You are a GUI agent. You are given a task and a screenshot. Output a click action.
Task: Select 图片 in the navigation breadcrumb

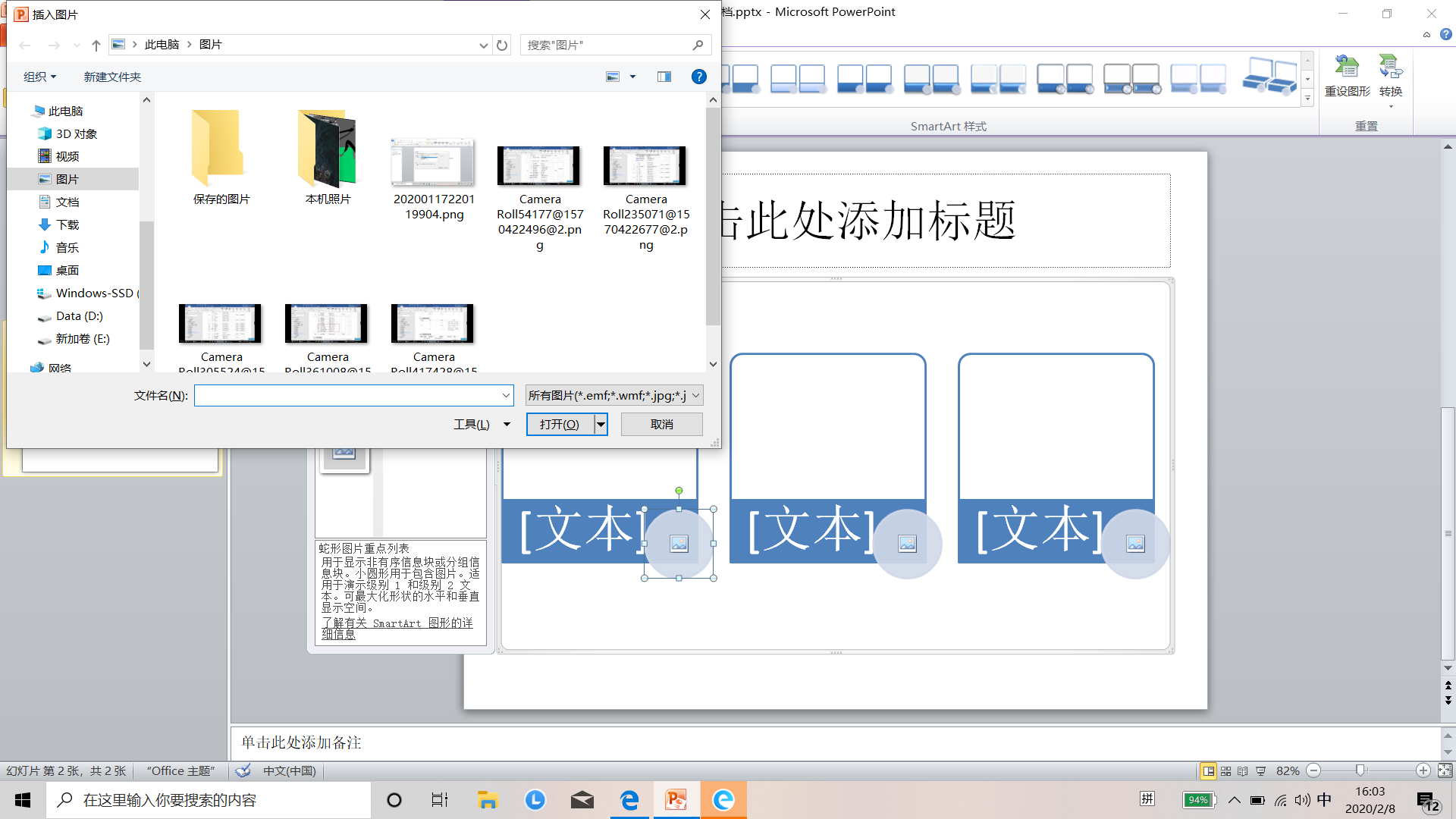211,44
